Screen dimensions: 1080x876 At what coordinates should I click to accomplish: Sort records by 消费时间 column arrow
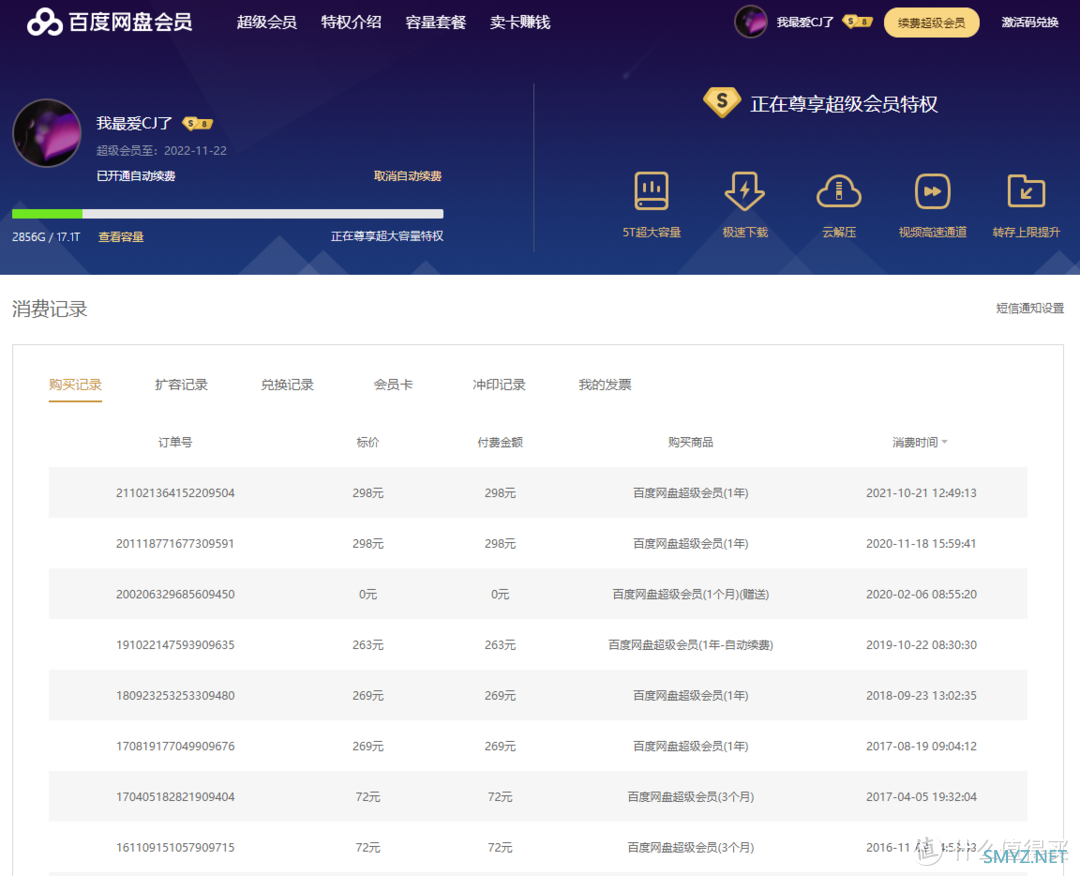945,442
